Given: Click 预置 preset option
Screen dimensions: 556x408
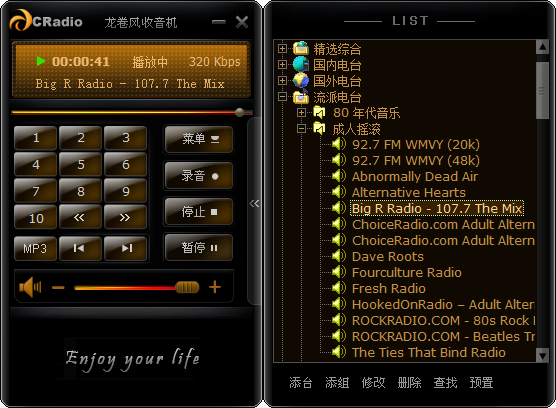Looking at the screenshot, I should [x=482, y=382].
